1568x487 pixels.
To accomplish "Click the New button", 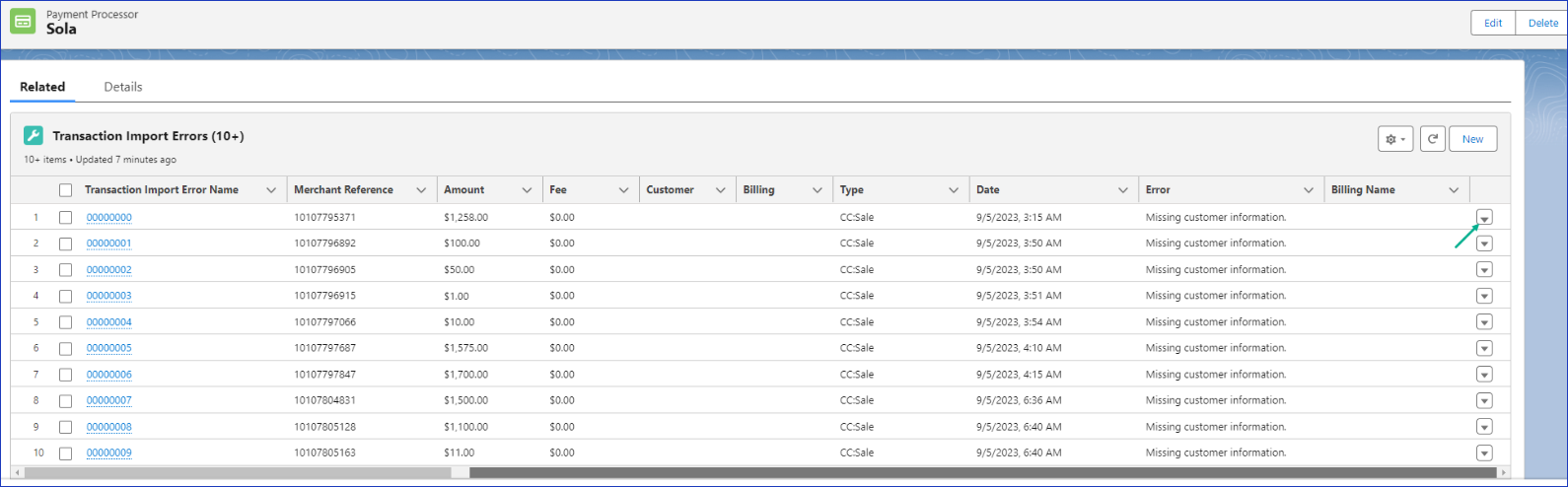I will tap(1472, 139).
